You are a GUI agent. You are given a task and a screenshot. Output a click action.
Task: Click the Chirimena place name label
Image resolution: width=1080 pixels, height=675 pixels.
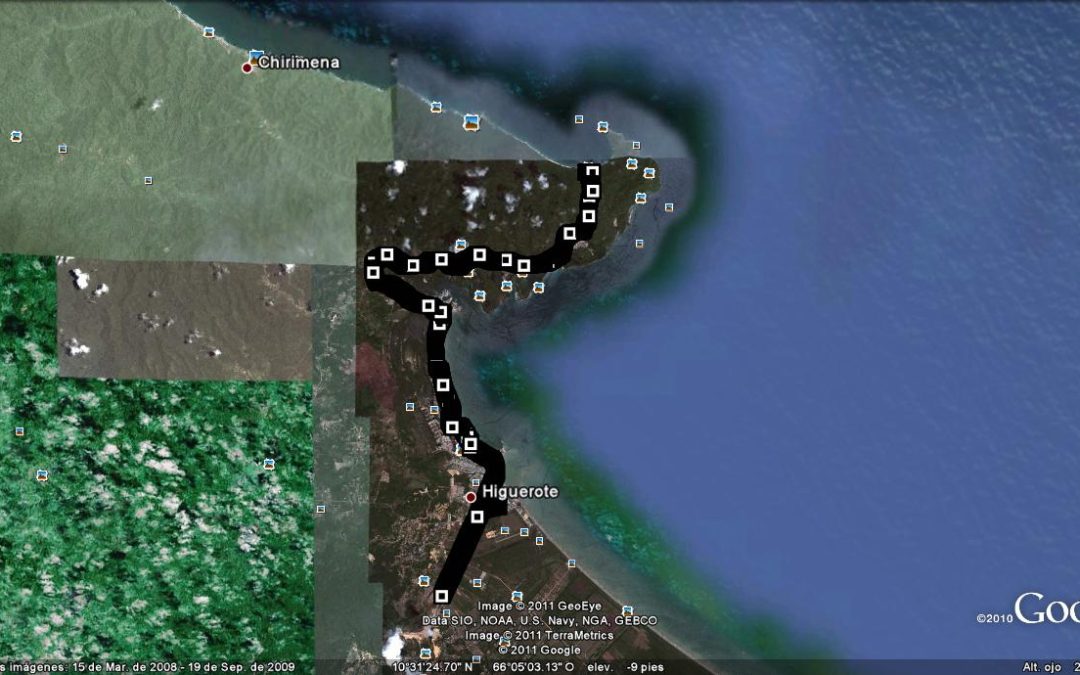pyautogui.click(x=298, y=62)
